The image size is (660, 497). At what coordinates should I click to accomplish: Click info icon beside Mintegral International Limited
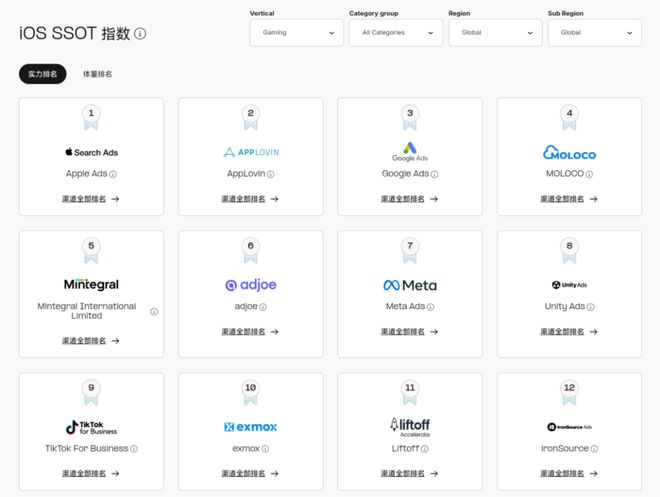[x=154, y=311]
